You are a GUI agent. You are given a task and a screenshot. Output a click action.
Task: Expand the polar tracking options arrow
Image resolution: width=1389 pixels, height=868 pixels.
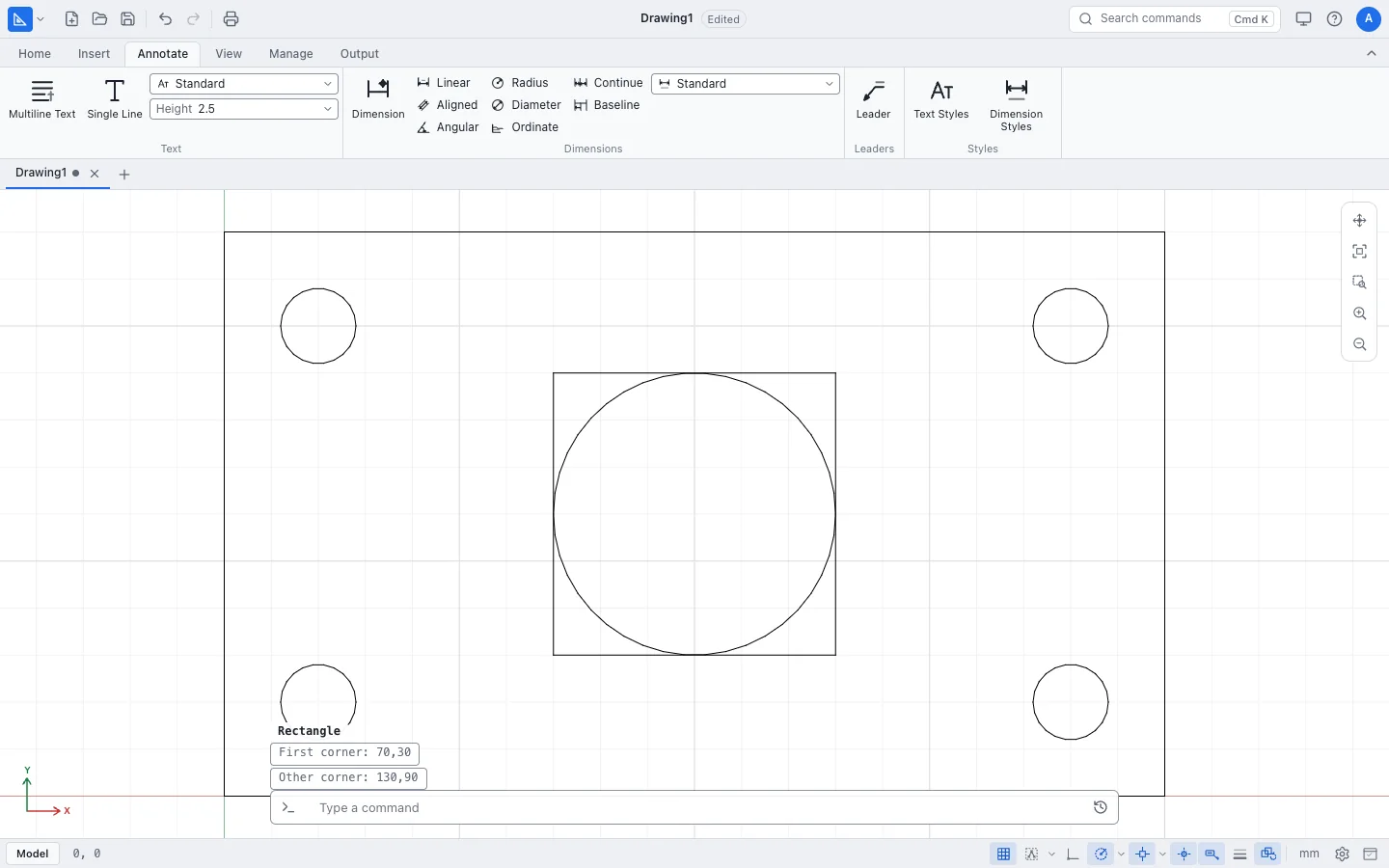click(x=1121, y=854)
